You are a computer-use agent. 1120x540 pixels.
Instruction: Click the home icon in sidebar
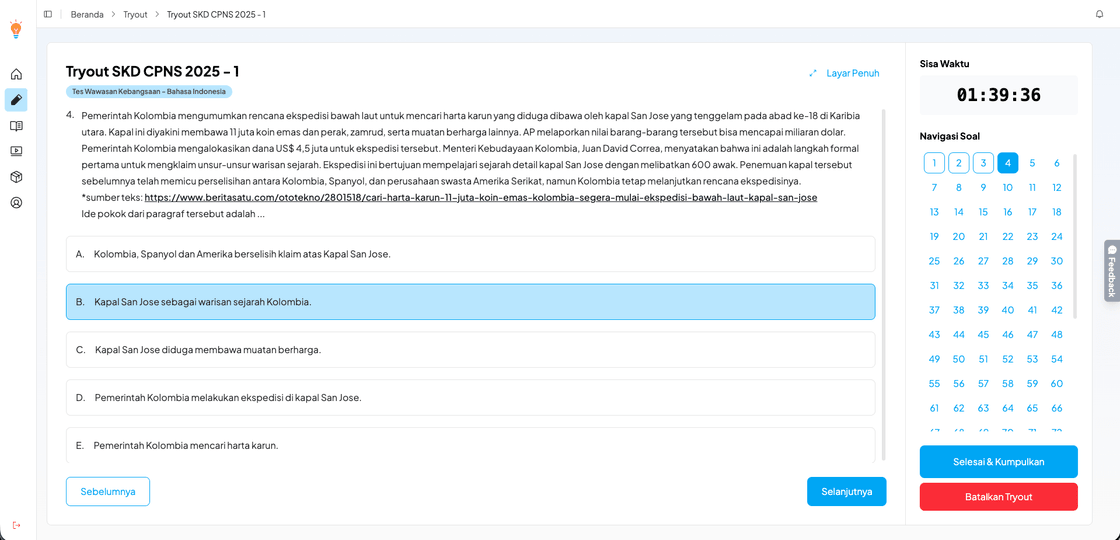(16, 74)
